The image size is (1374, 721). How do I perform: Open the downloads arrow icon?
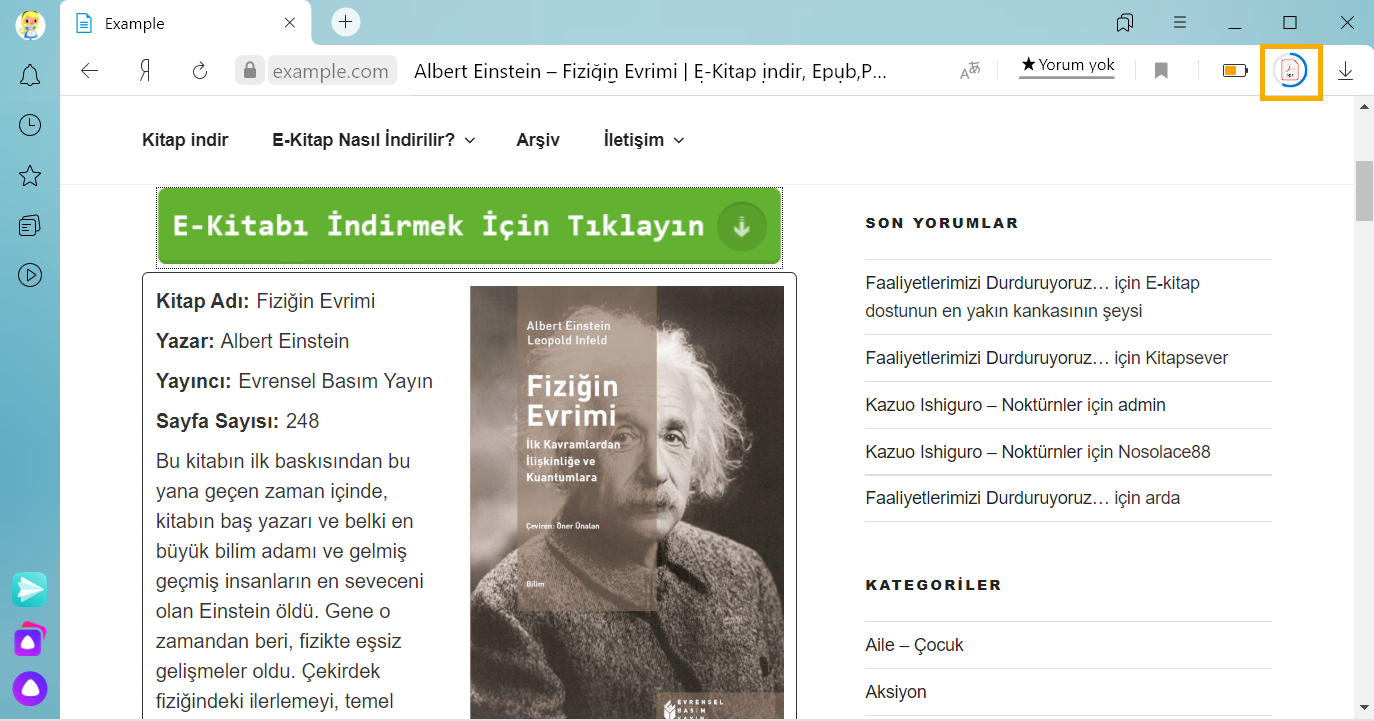coord(1346,71)
